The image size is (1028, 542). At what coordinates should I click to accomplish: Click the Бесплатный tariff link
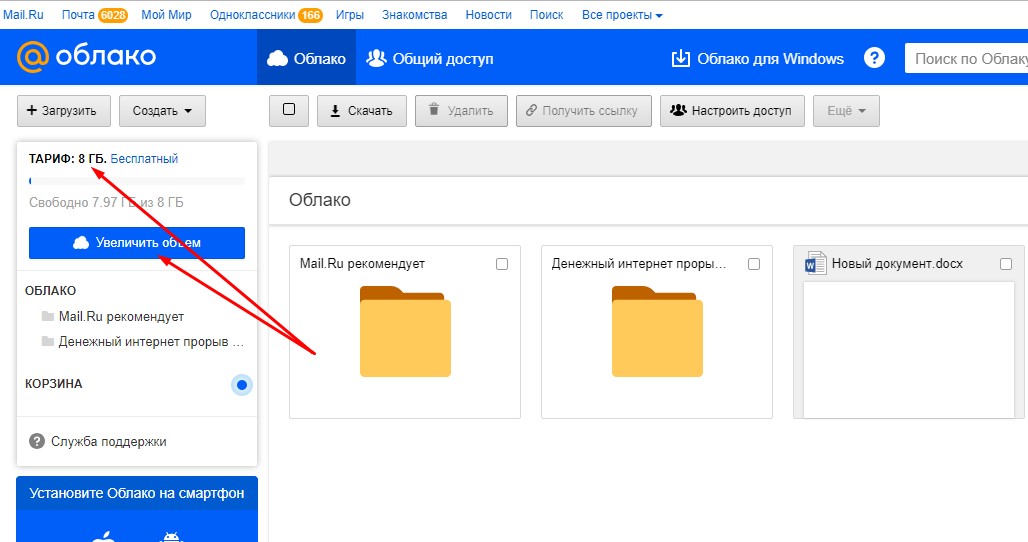(x=144, y=159)
